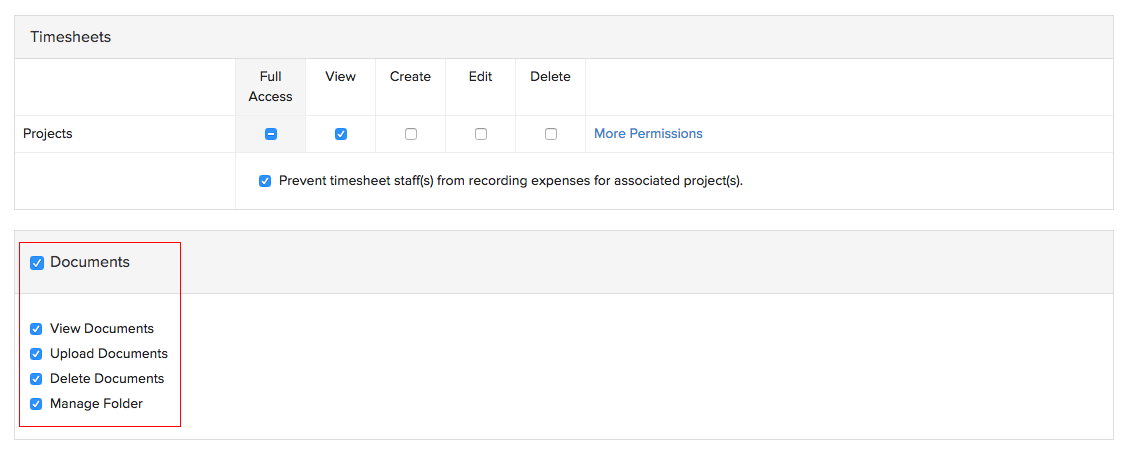1127x454 pixels.
Task: Select the Delete column header
Action: point(551,77)
